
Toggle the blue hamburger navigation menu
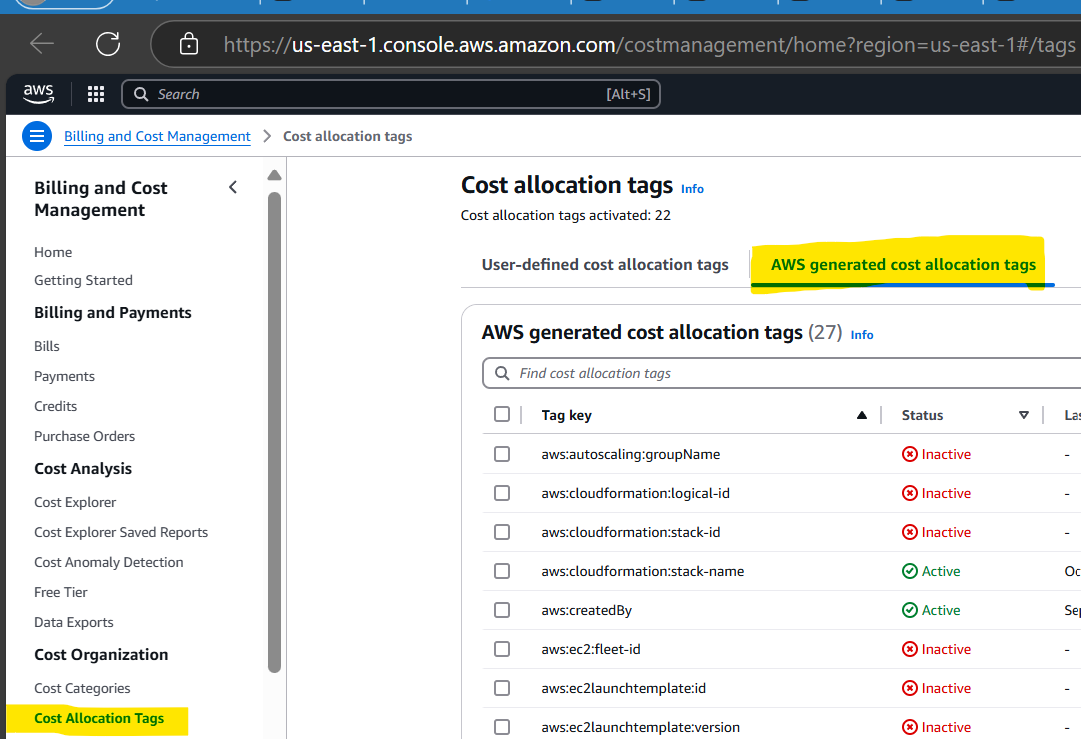click(x=38, y=137)
